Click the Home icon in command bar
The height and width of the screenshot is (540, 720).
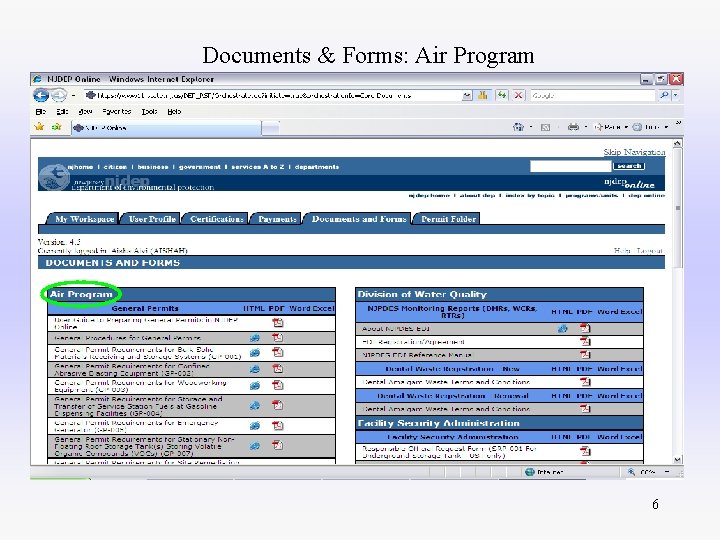[518, 127]
